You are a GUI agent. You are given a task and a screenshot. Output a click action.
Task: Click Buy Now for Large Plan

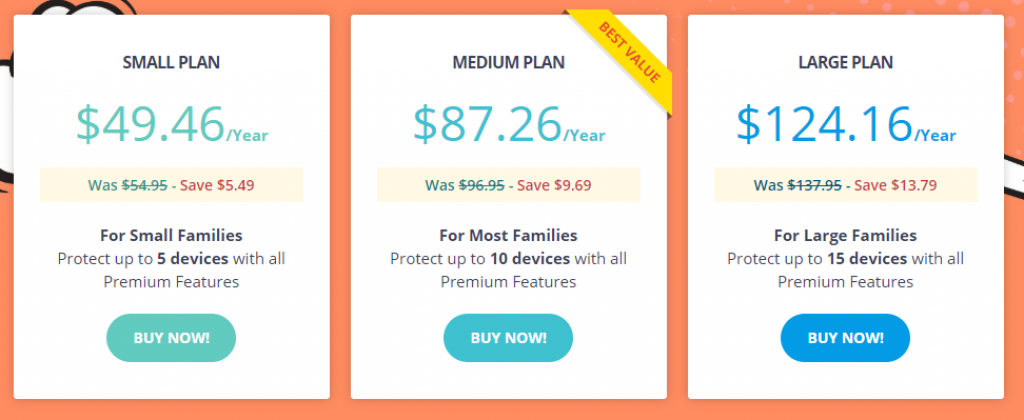845,338
